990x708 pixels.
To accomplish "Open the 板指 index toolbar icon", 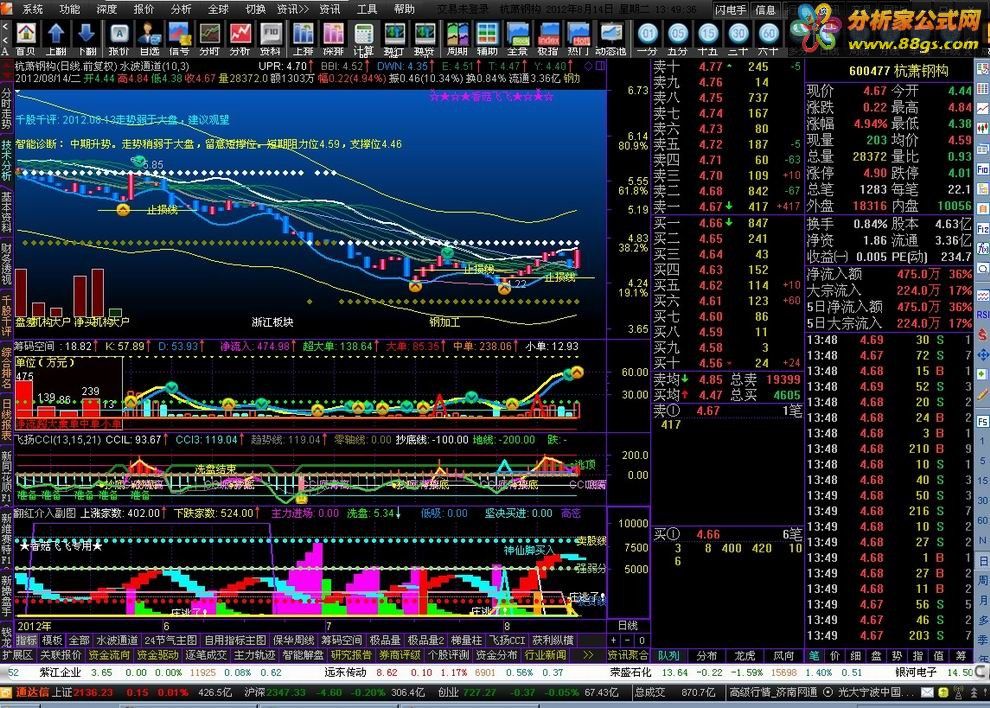I will 548,39.
